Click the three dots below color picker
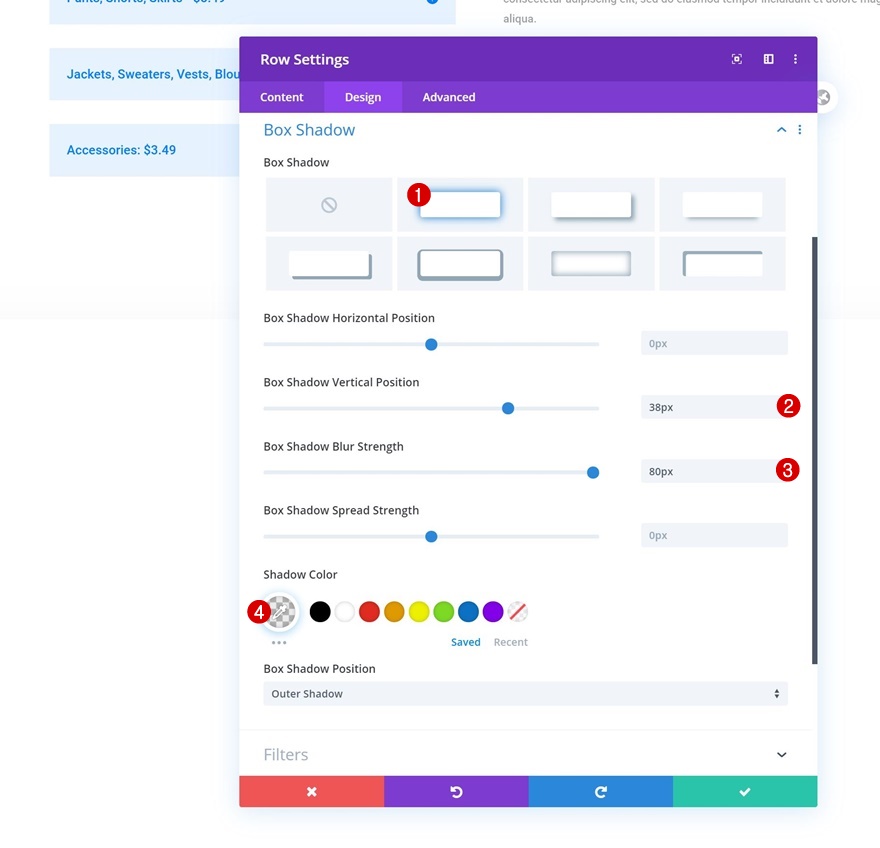880x848 pixels. (279, 643)
